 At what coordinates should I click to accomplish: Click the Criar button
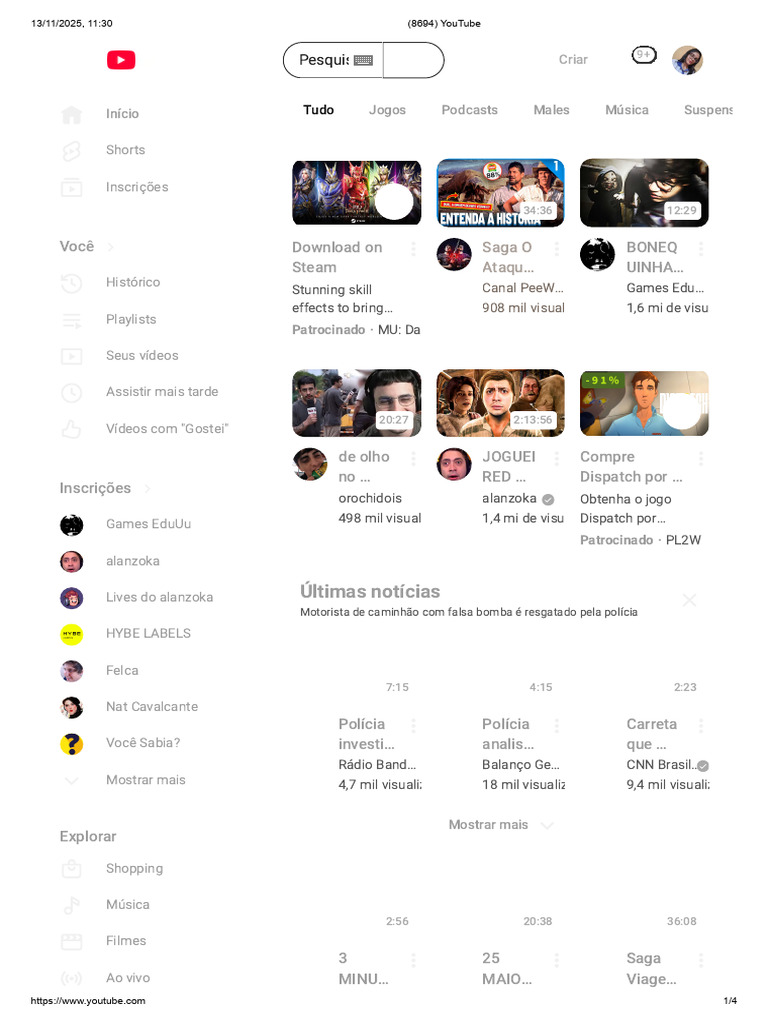(x=573, y=59)
